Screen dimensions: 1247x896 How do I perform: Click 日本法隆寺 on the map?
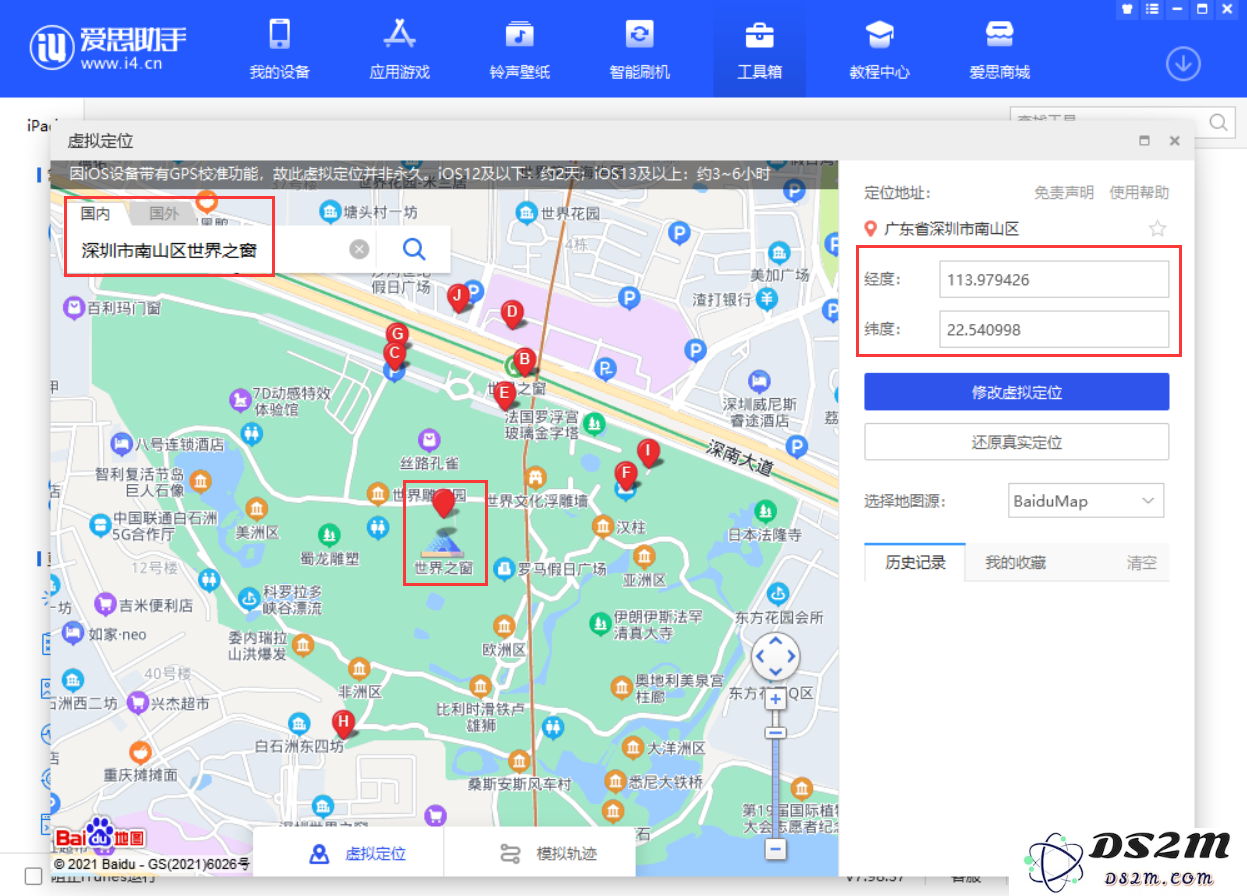(x=765, y=535)
